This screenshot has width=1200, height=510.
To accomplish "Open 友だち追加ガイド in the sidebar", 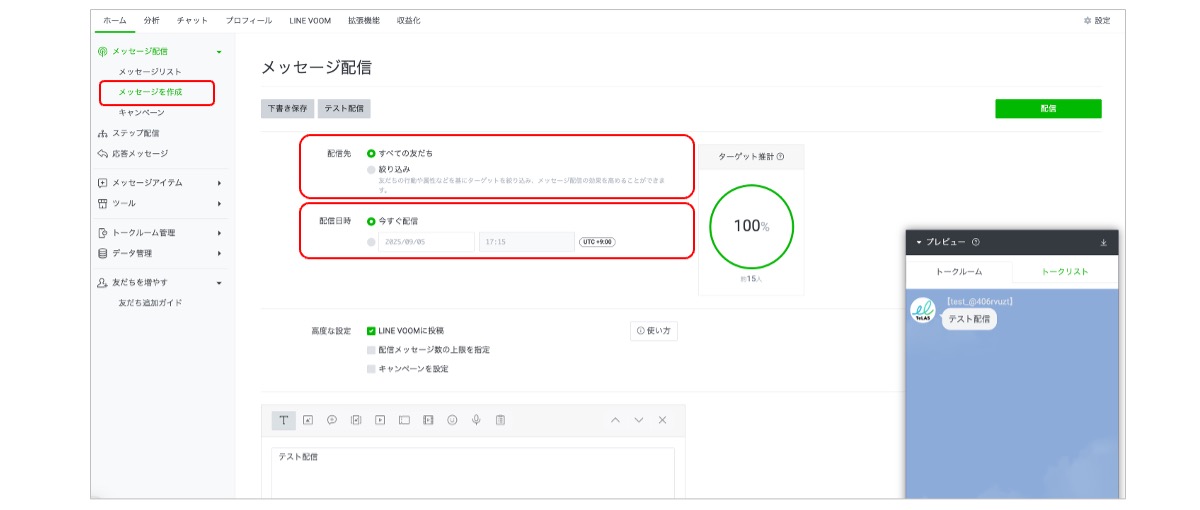I will 150,302.
